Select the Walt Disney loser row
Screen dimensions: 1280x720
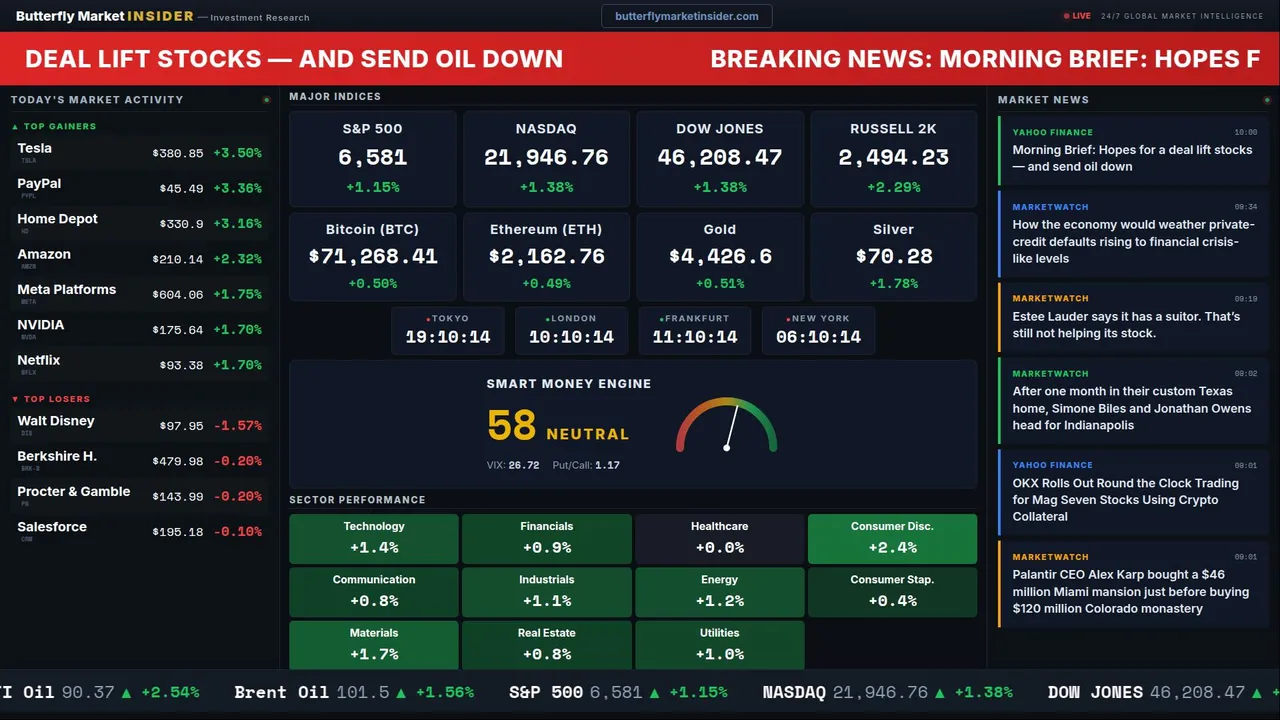(x=139, y=425)
